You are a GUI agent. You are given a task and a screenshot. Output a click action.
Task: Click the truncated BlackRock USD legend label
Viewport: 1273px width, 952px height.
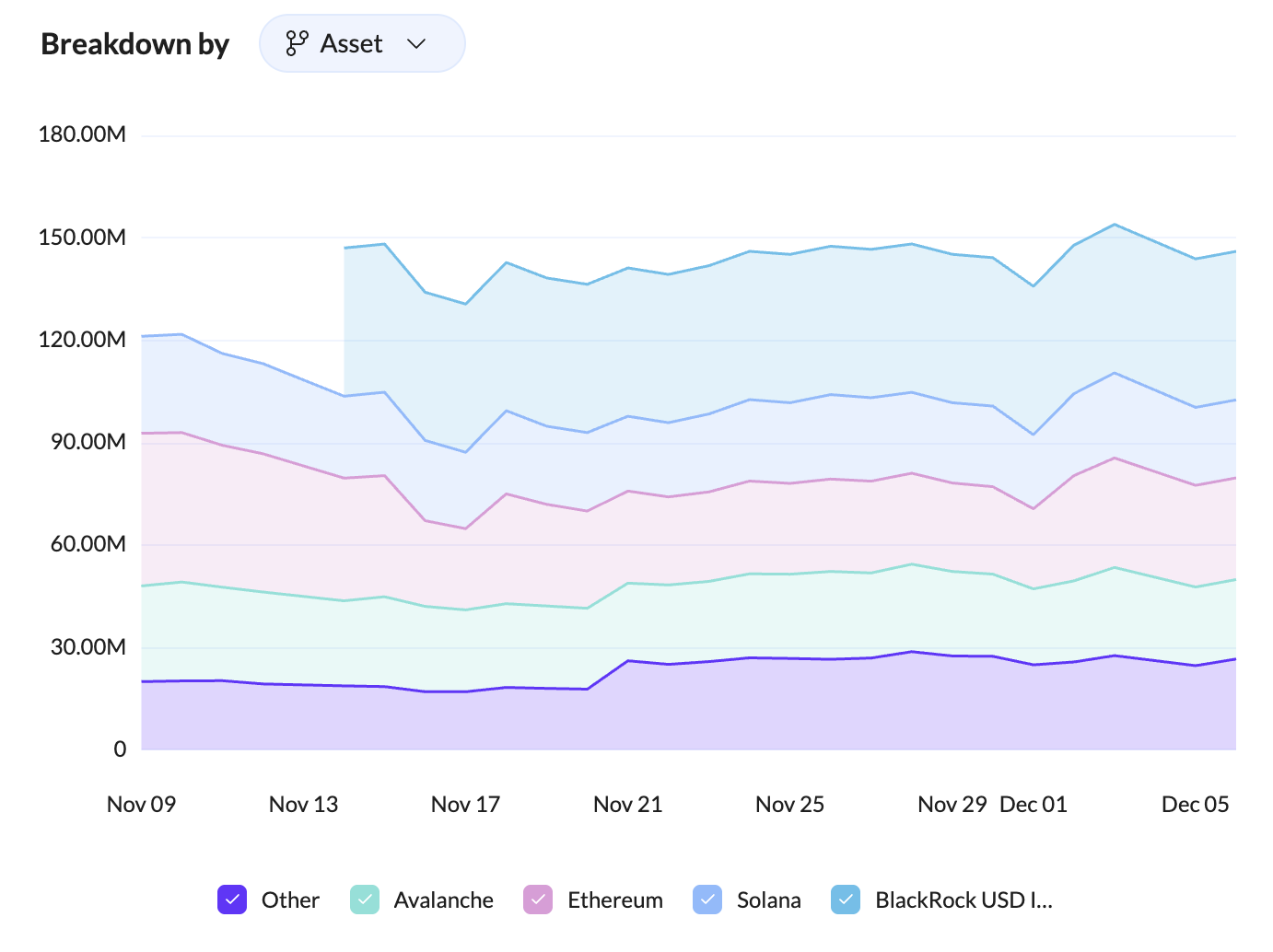(x=963, y=900)
